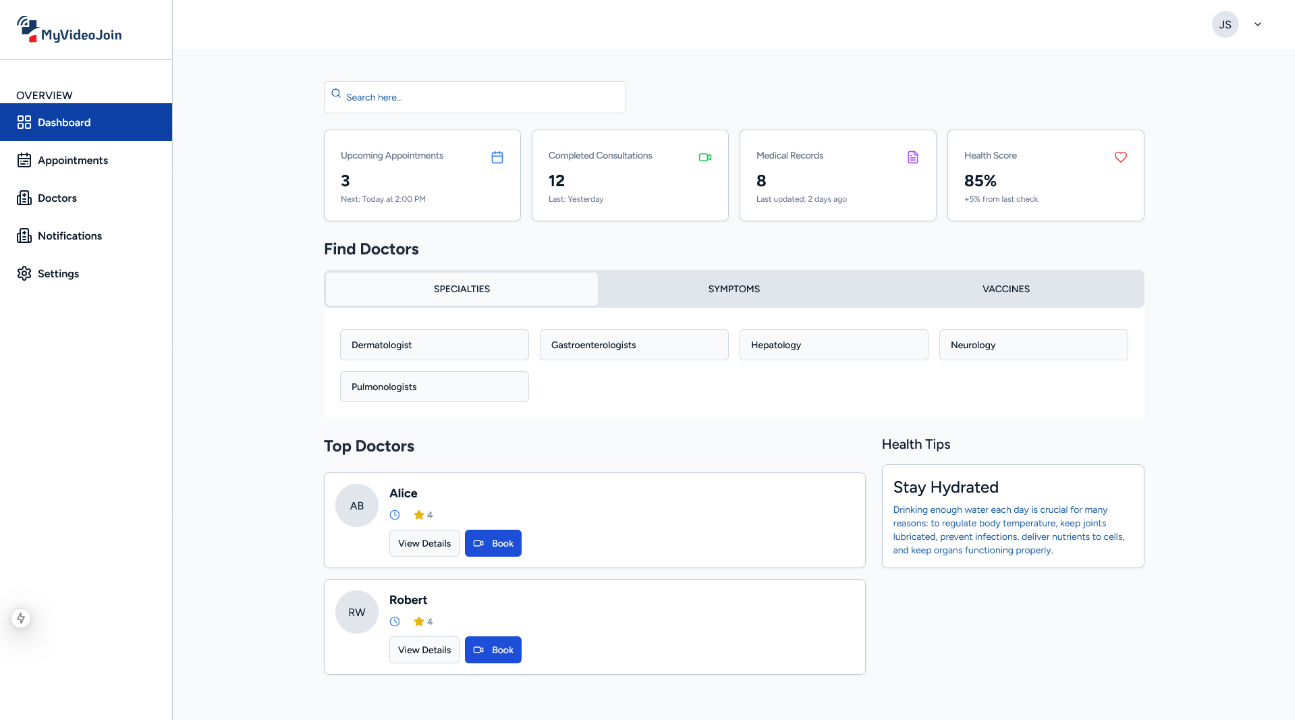This screenshot has height=720, width=1295.
Task: Open the Health Score card
Action: click(x=1046, y=175)
